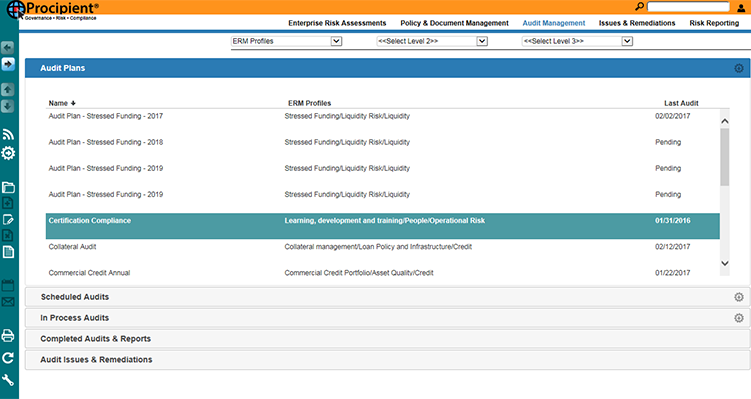Sort by Last Audit column header
Image resolution: width=751 pixels, height=399 pixels.
coord(681,103)
